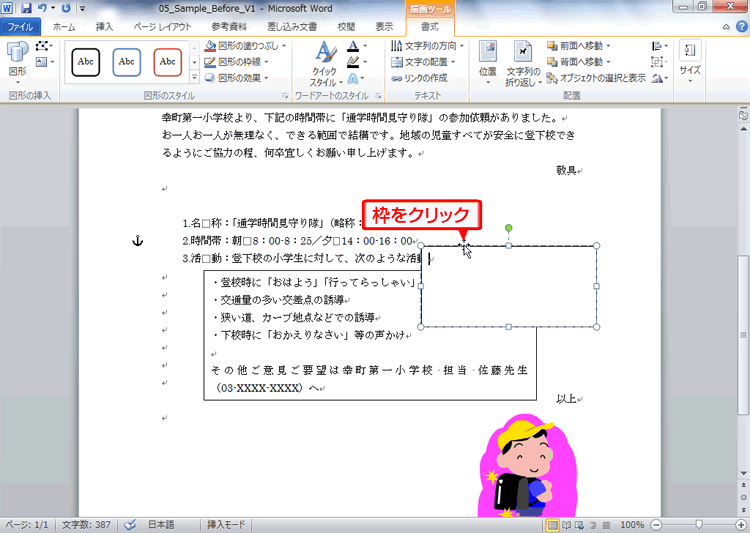The image size is (750, 533).
Task: Click the Undo arrow icon
Action: 42,8
